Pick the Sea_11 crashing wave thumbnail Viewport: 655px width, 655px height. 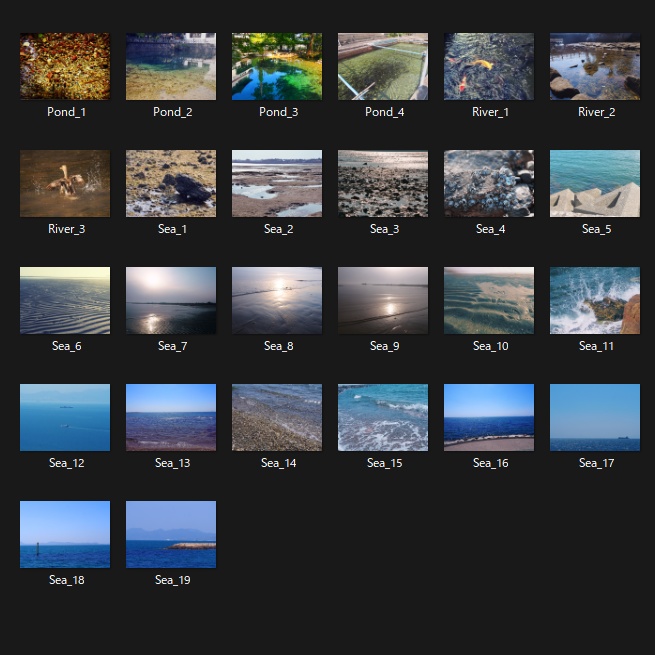[x=595, y=300]
